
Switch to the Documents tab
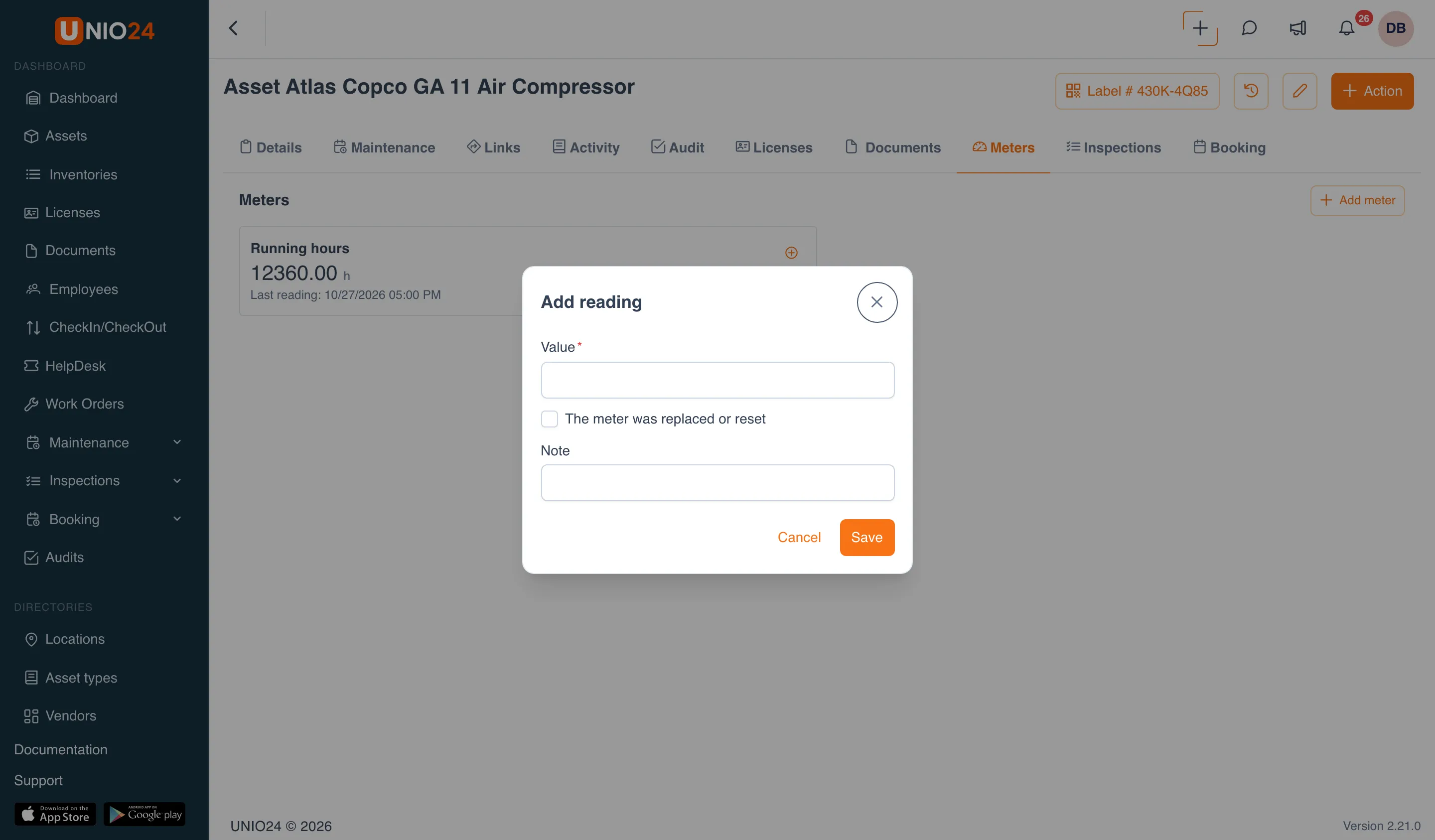point(892,147)
